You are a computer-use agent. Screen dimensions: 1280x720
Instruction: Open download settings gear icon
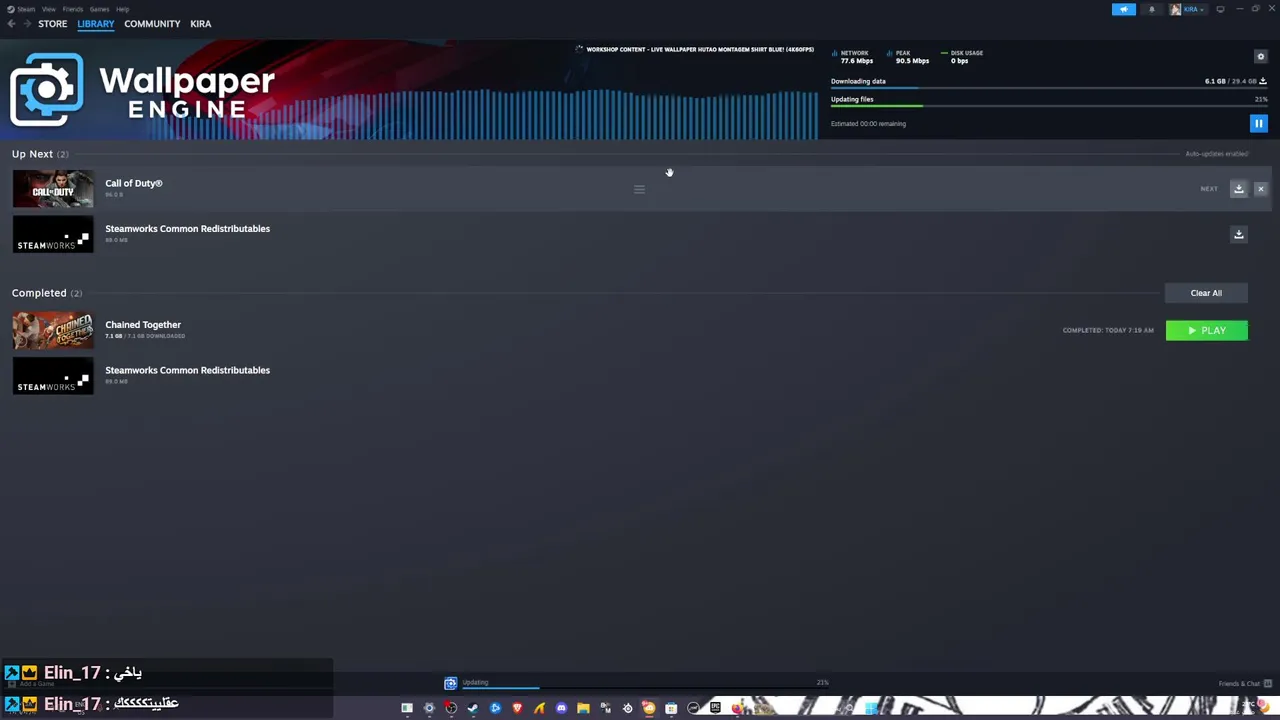click(x=1260, y=56)
